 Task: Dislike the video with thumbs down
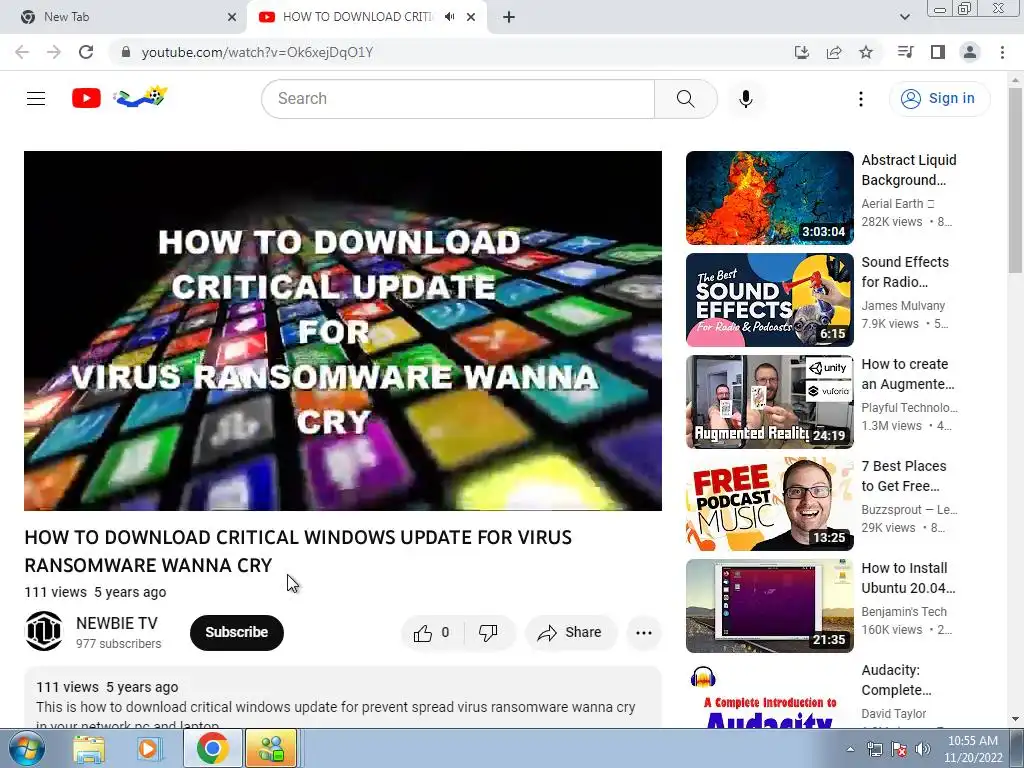[488, 632]
